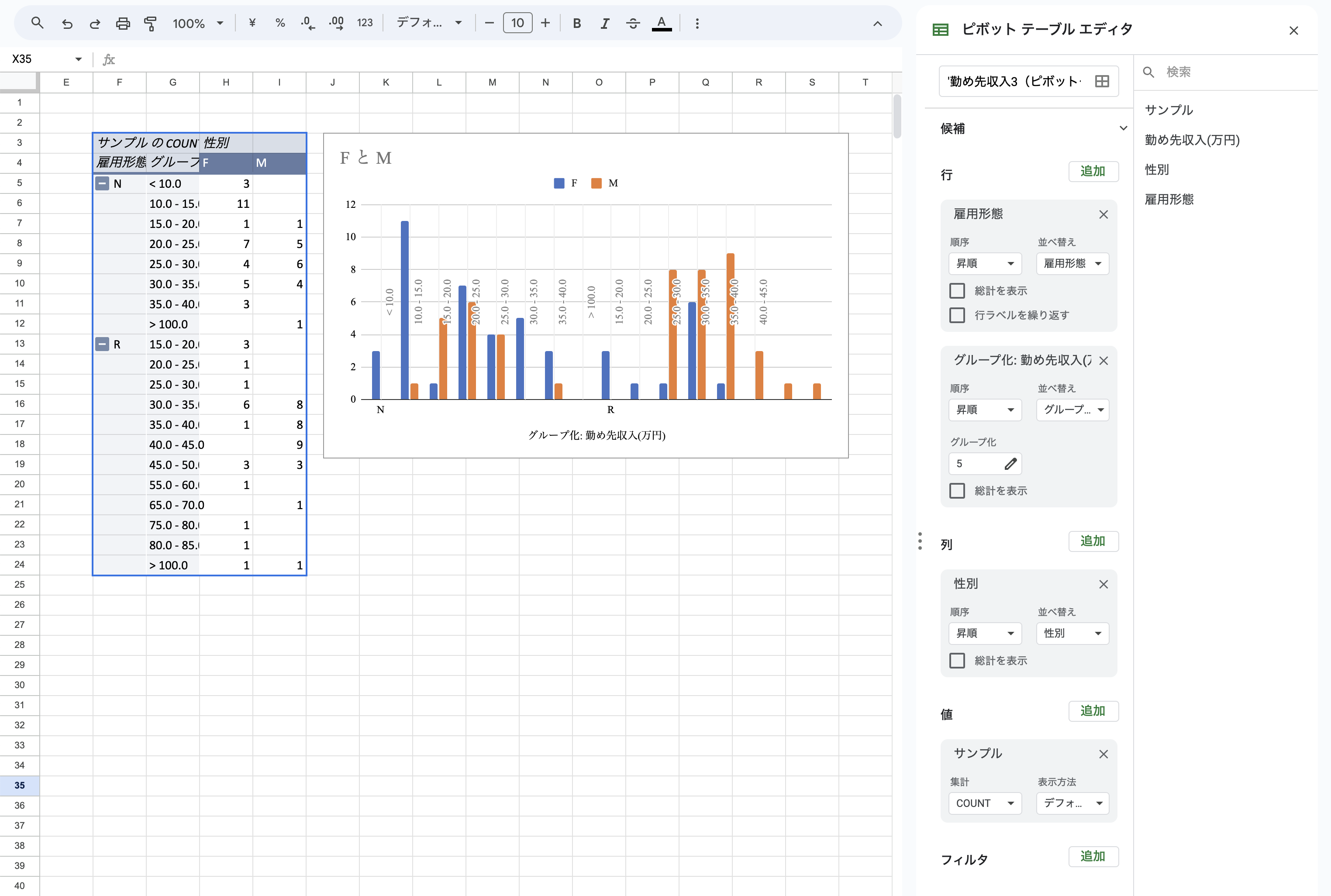Collapse the N group in pivot table
1331x896 pixels.
102,183
